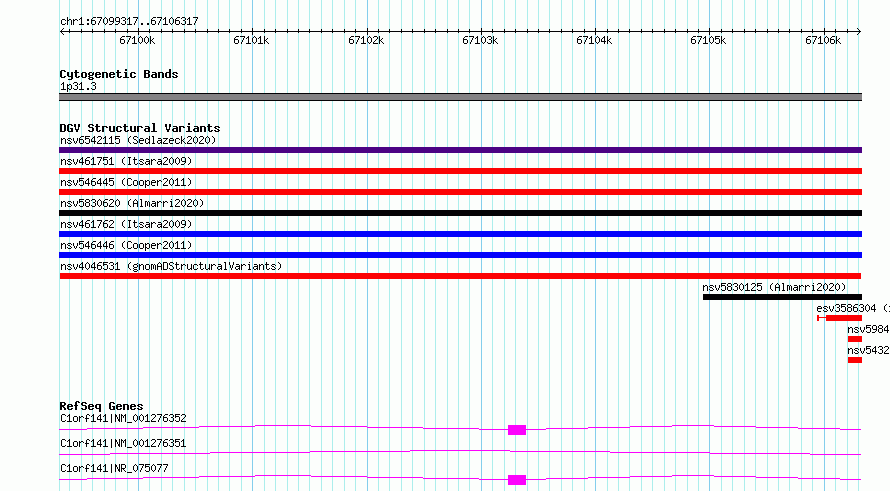
Task: Click the nsv6542115 (Sedlazeck2020) label
Action: click(x=138, y=140)
